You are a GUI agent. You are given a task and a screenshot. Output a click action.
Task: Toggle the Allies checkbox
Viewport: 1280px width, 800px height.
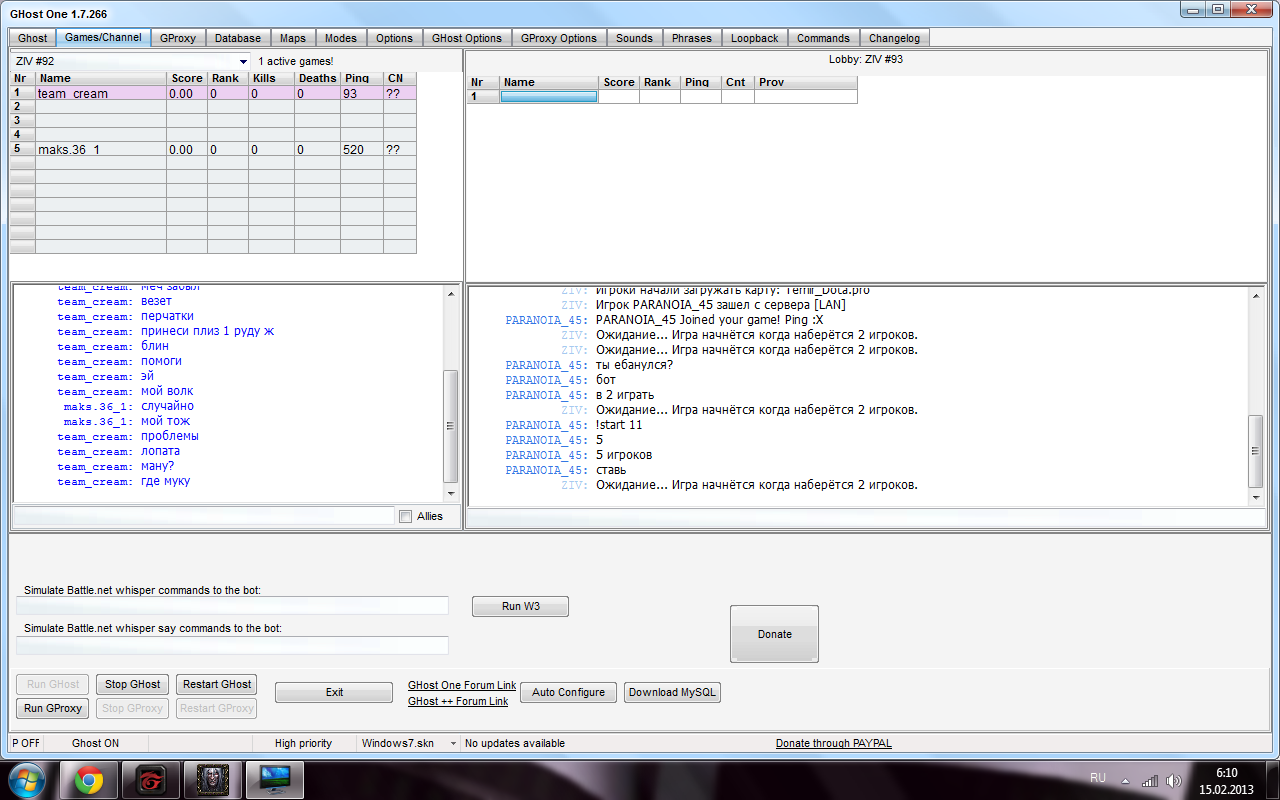coord(405,516)
